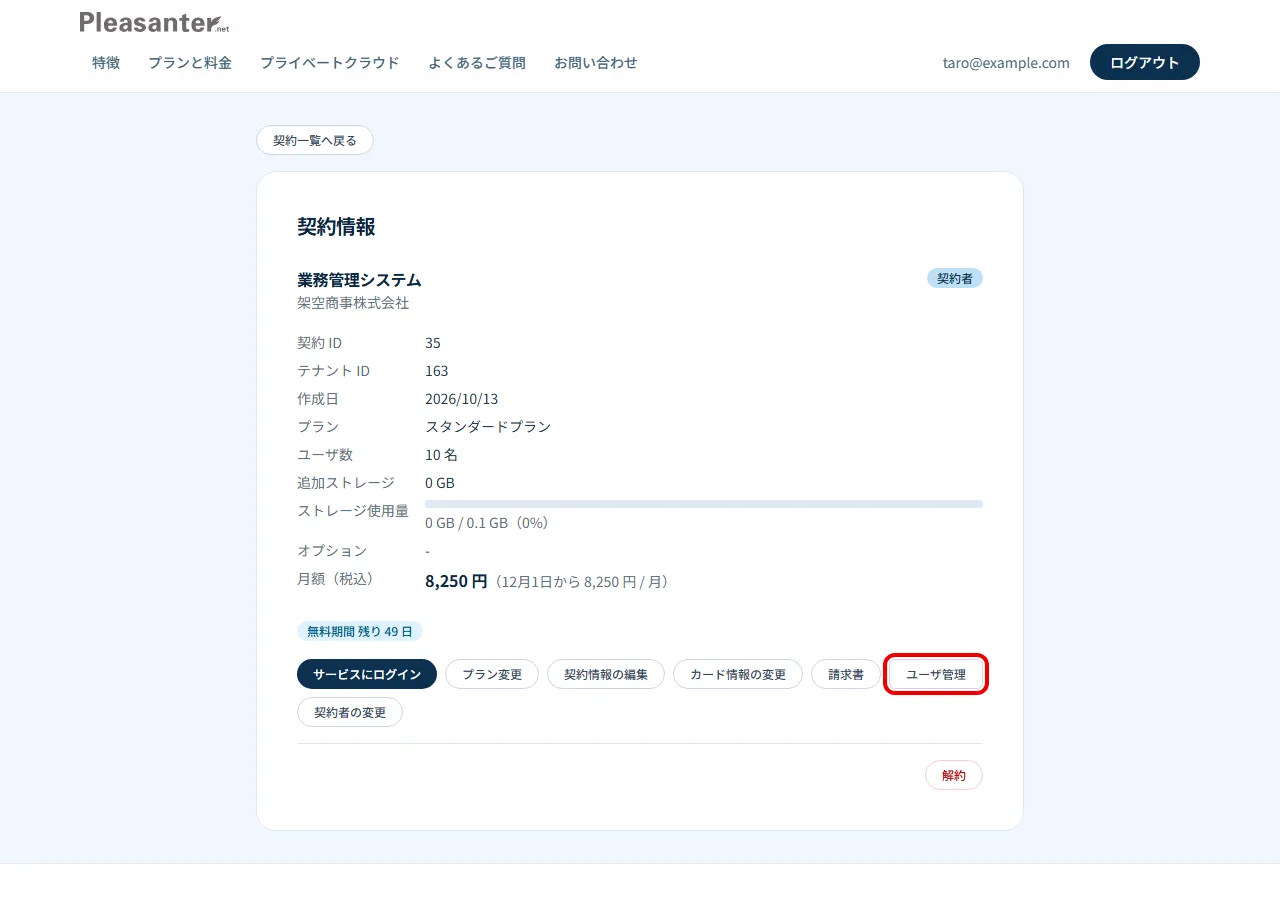The height and width of the screenshot is (900, 1280).
Task: Click the オプション label
Action: coord(332,551)
